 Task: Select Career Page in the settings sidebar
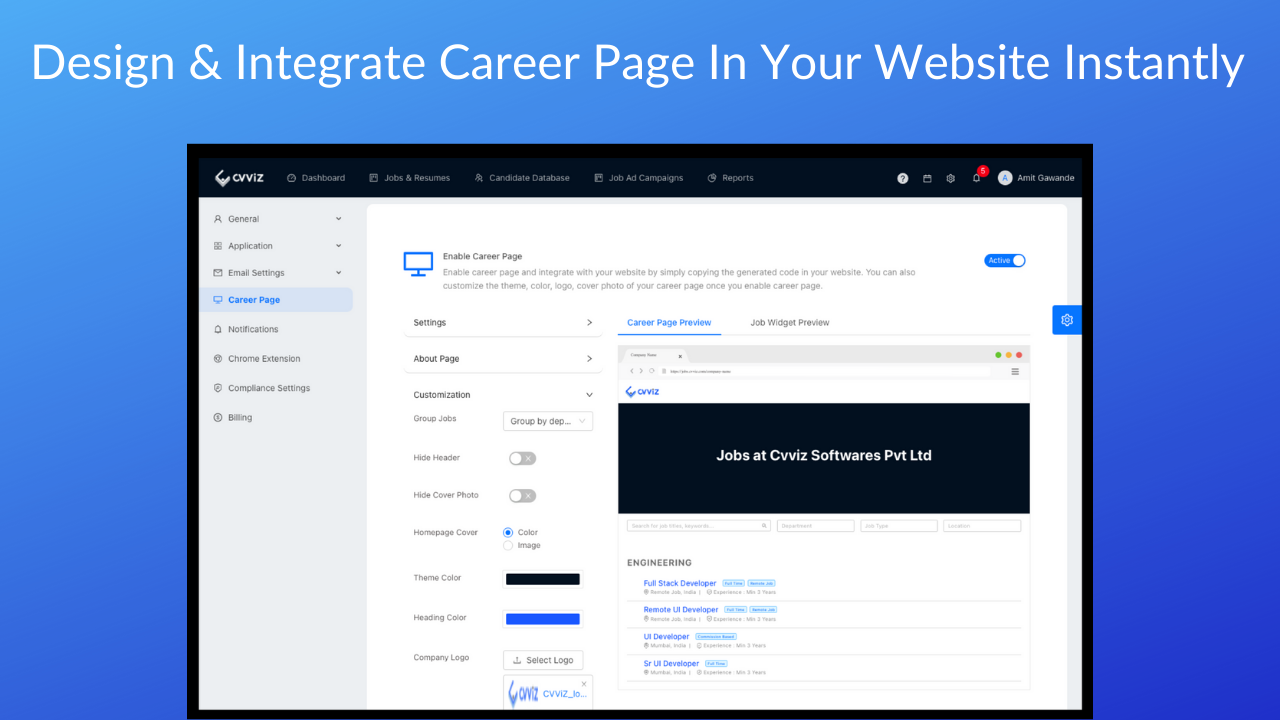coord(276,300)
